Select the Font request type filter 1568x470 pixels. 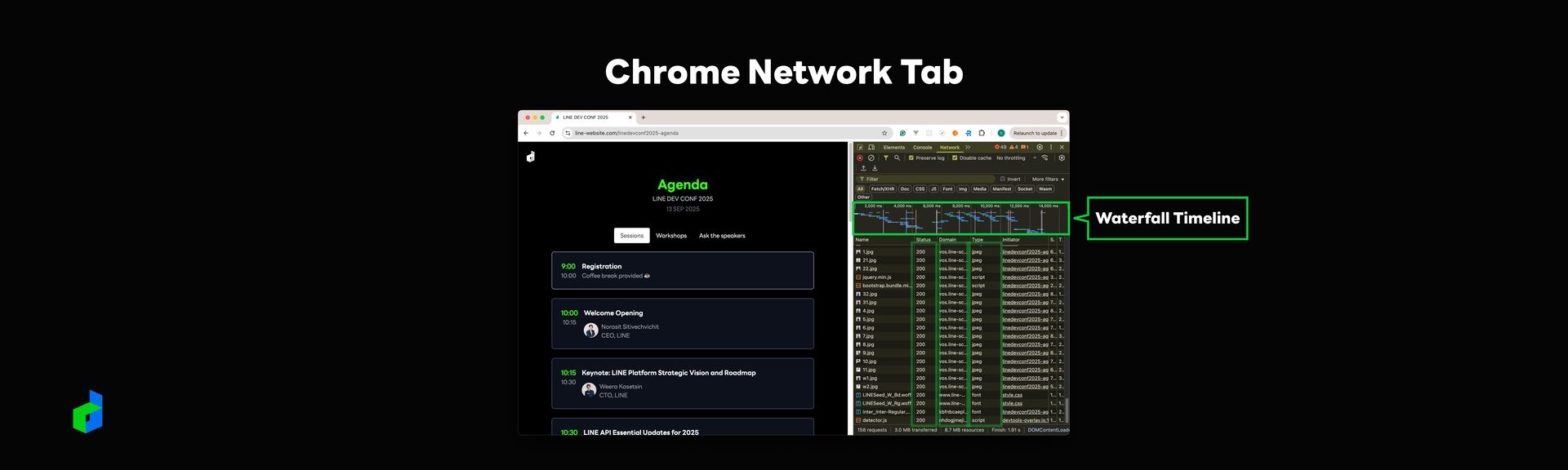pyautogui.click(x=947, y=188)
